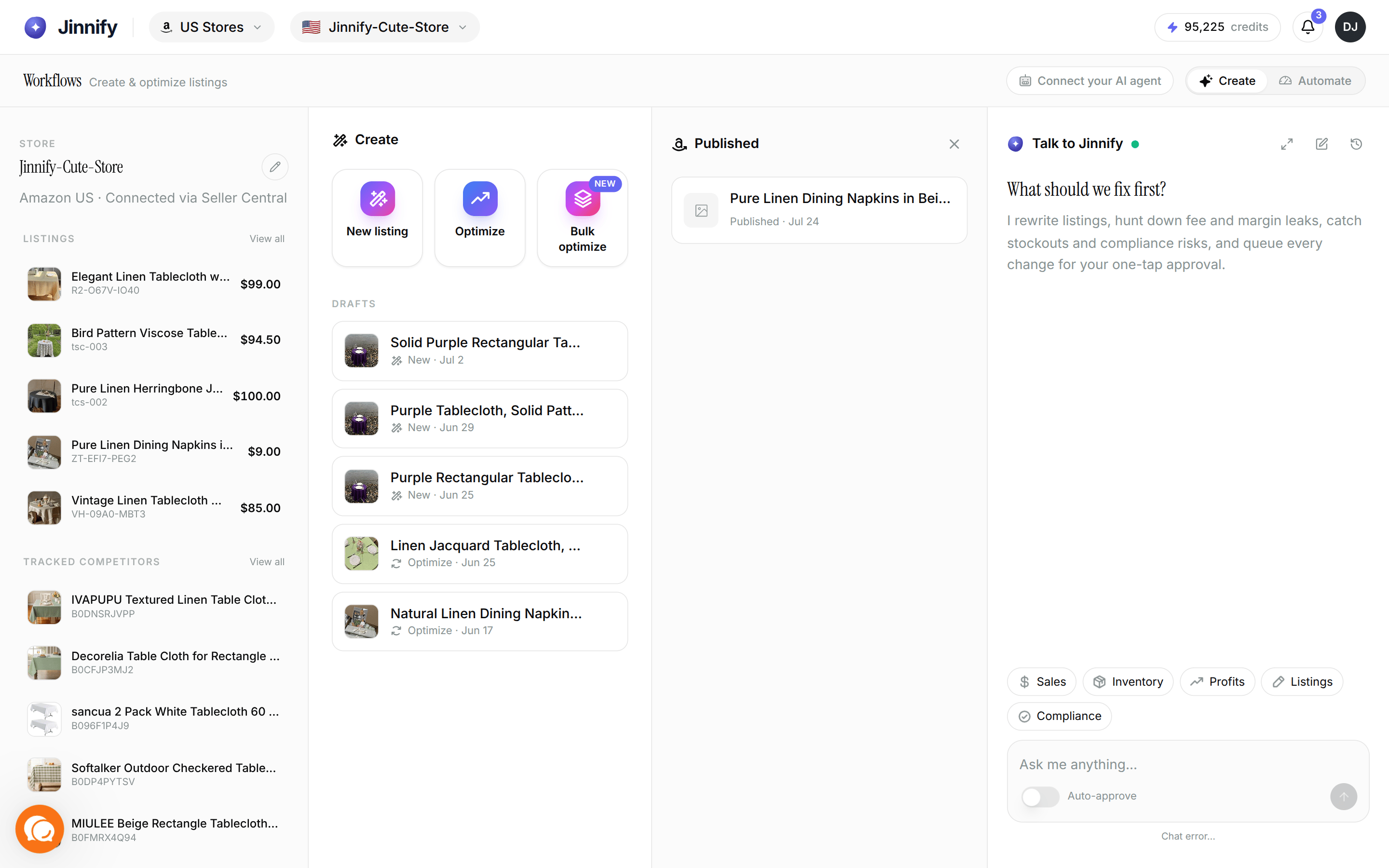This screenshot has height=868, width=1389.
Task: Select Pure Linen Dining Napkins $9.00 listing
Action: 154,452
